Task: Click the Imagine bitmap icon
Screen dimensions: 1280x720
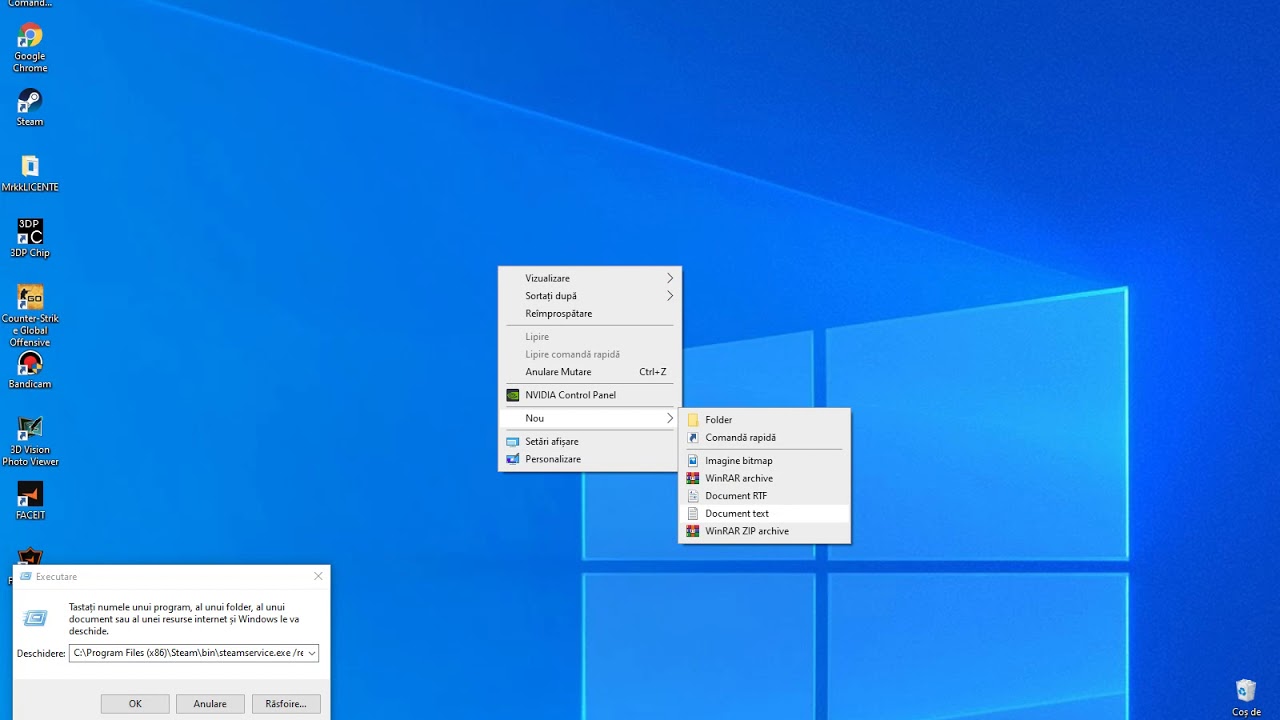Action: [x=693, y=461]
